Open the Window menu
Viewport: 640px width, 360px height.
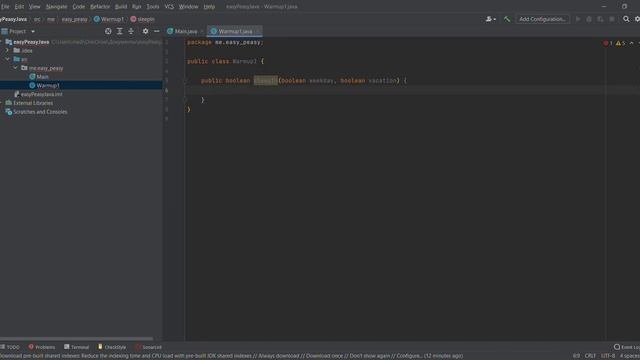click(x=189, y=7)
